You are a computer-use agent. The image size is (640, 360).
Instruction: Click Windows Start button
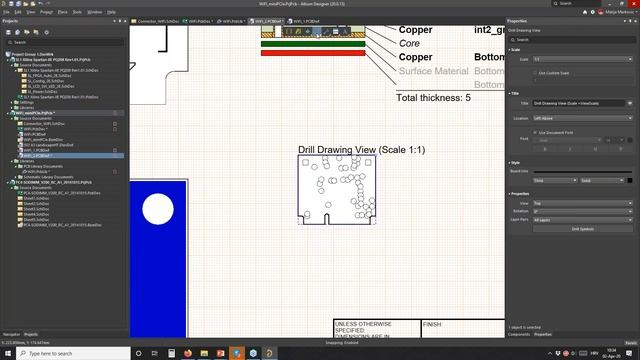click(x=8, y=353)
